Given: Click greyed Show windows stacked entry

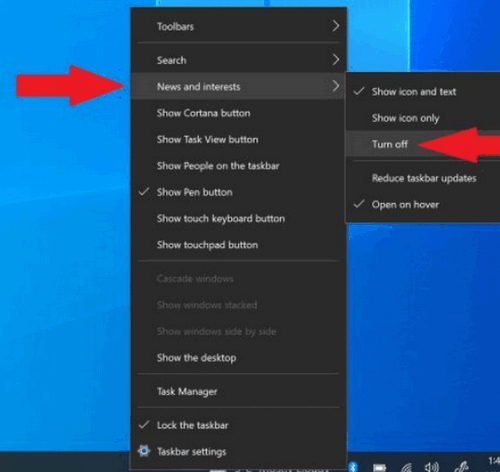Looking at the screenshot, I should click(x=238, y=305).
